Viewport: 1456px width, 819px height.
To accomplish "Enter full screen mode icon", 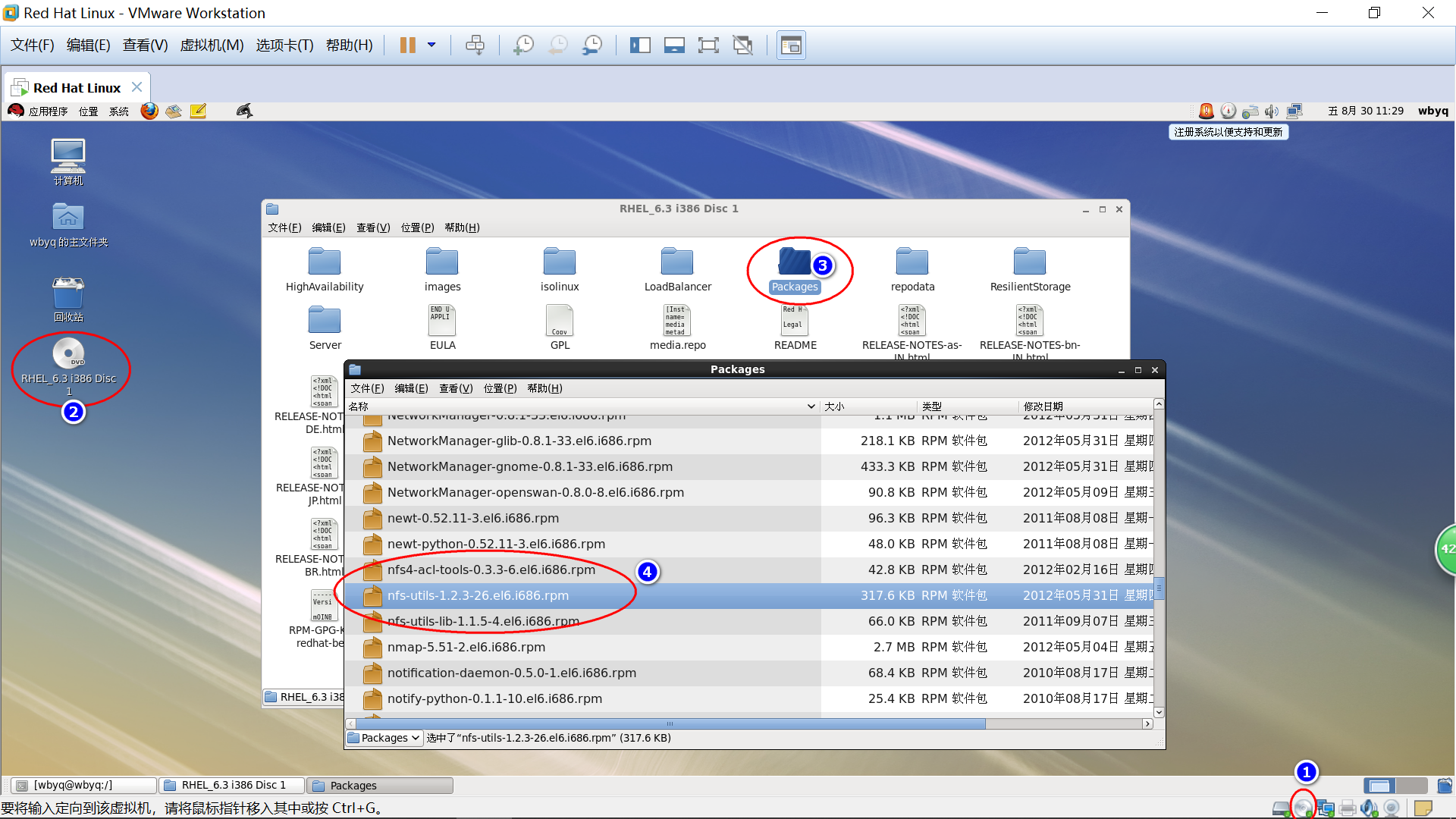I will (708, 45).
